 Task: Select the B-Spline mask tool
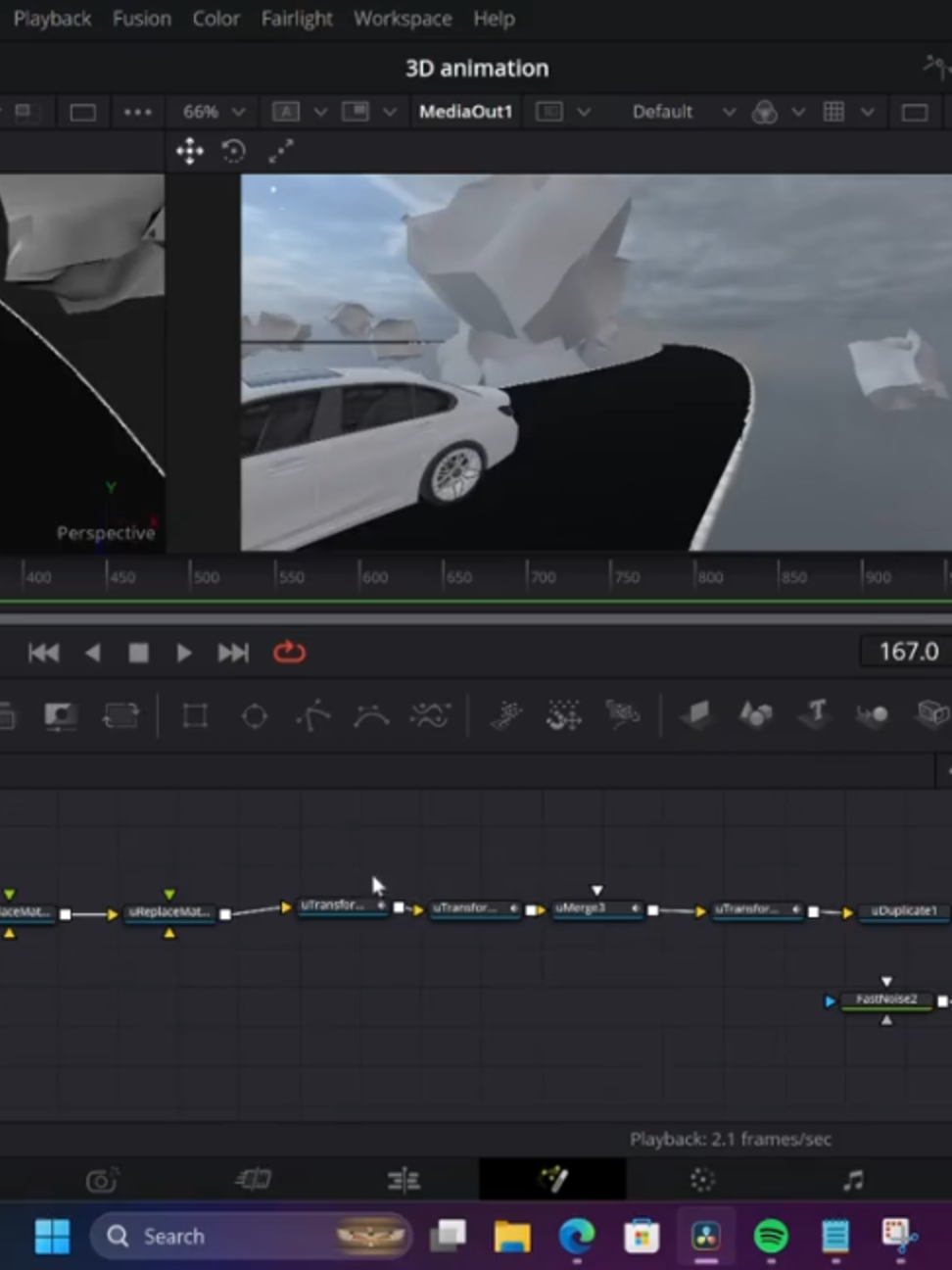click(371, 716)
